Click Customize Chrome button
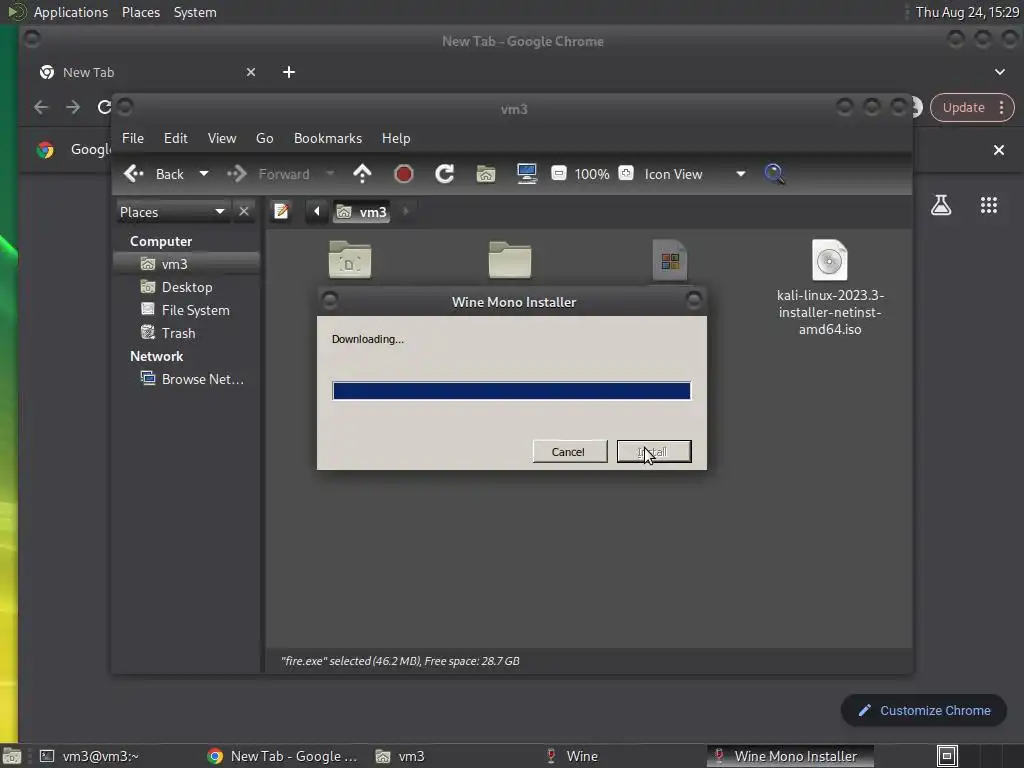 coord(923,711)
